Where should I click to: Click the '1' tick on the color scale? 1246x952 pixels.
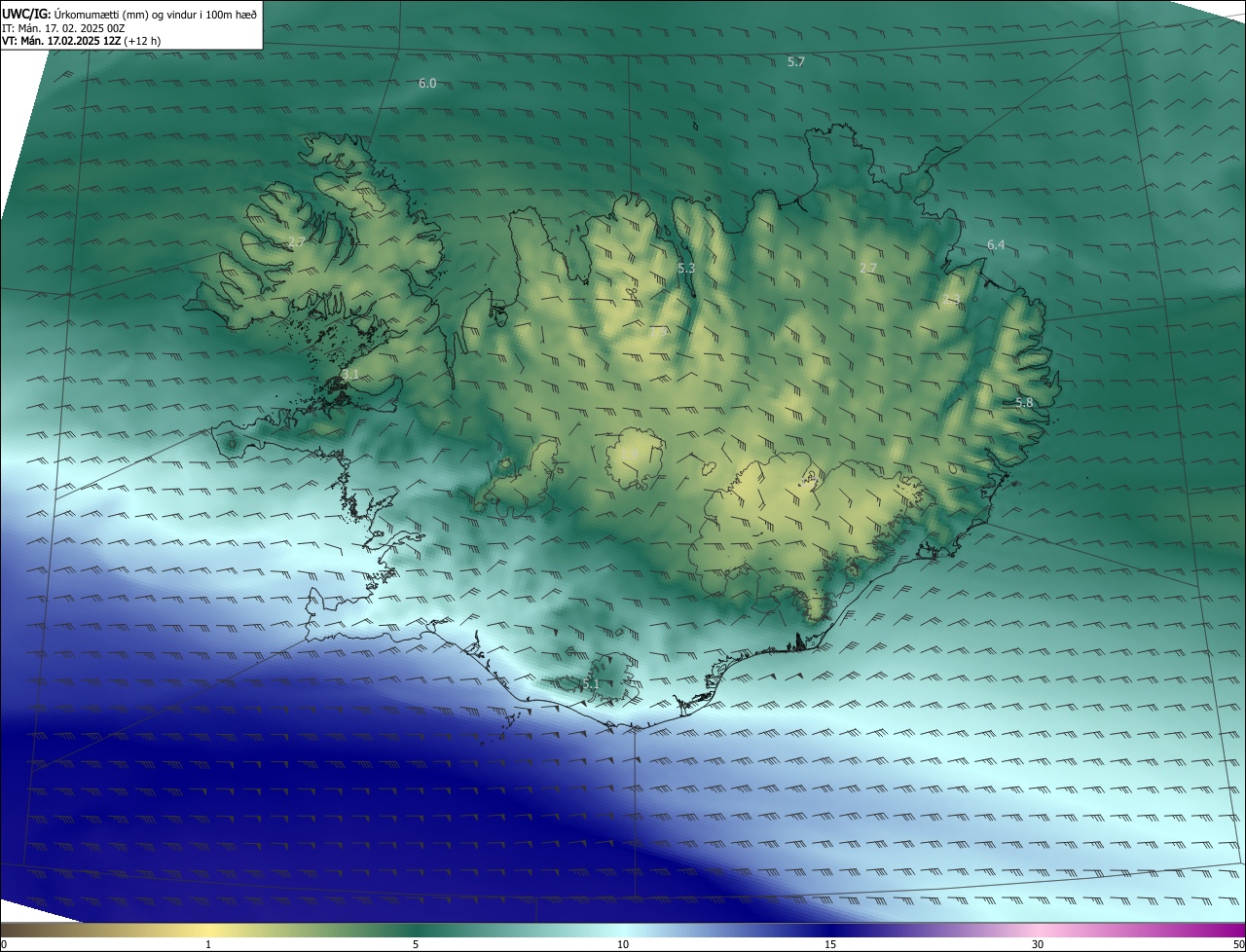point(208,944)
